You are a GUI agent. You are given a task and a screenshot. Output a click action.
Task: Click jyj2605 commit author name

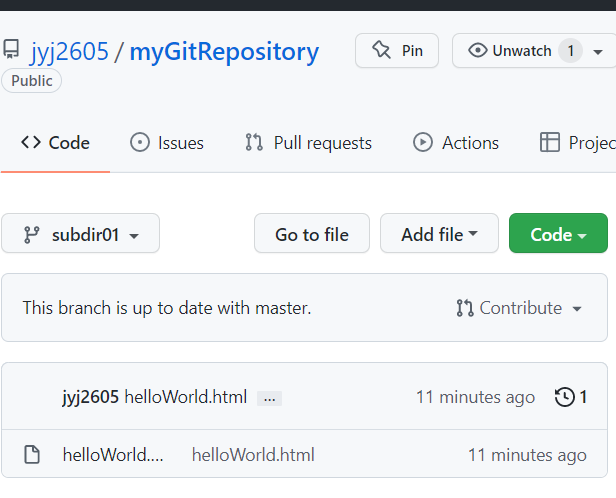click(x=90, y=397)
